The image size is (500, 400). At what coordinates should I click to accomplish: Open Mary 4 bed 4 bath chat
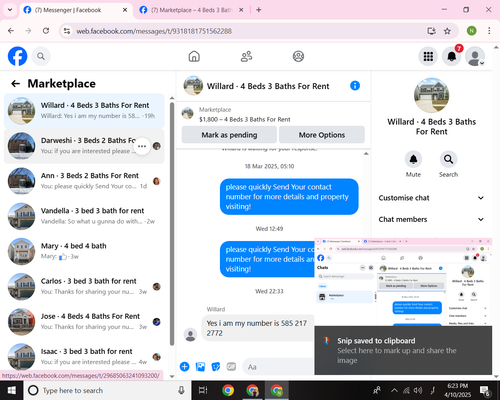84,251
